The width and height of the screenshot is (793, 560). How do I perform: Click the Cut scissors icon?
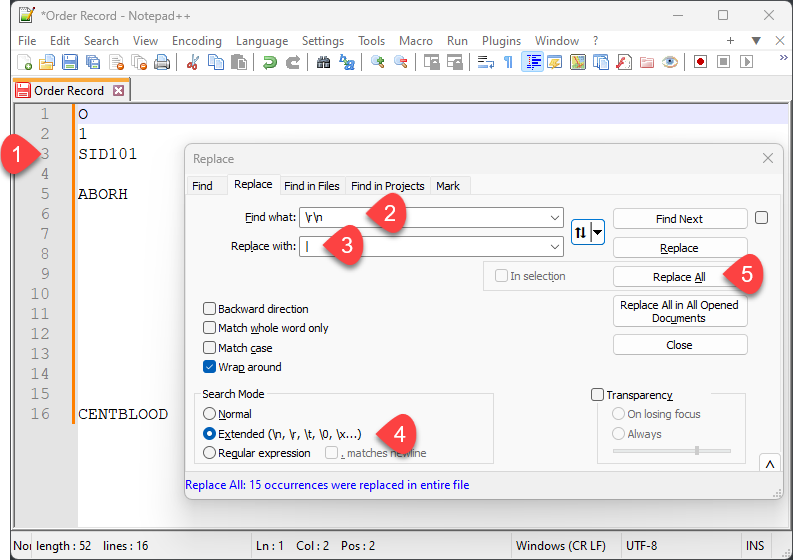coord(192,62)
